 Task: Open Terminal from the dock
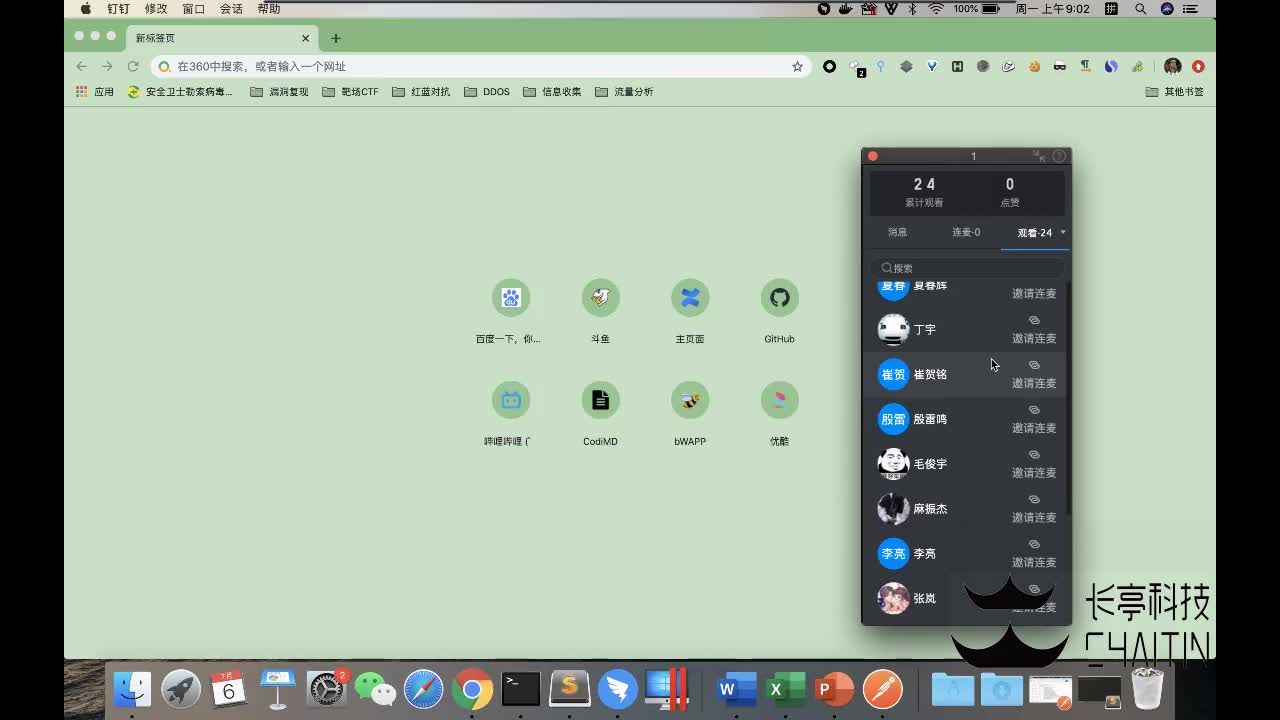(521, 689)
